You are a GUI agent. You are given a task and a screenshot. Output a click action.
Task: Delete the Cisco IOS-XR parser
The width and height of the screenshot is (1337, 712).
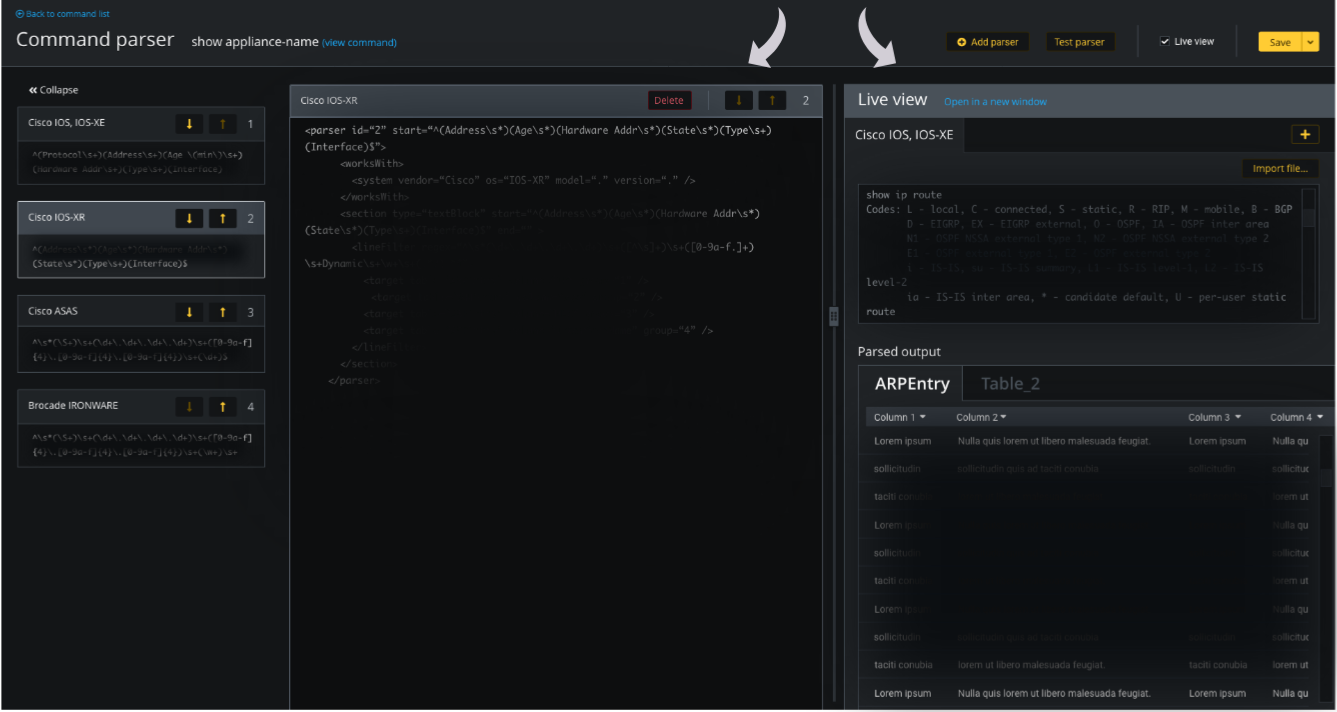pyautogui.click(x=669, y=100)
